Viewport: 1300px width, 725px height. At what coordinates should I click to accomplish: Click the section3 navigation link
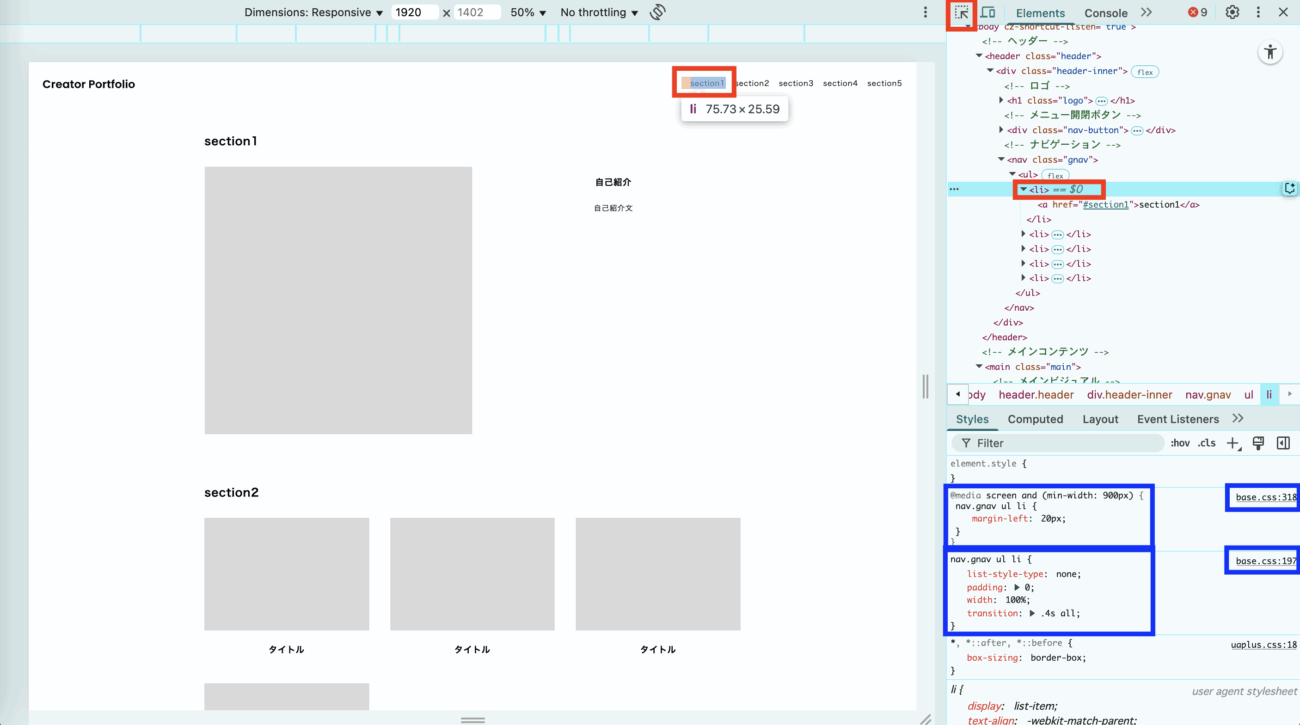796,84
